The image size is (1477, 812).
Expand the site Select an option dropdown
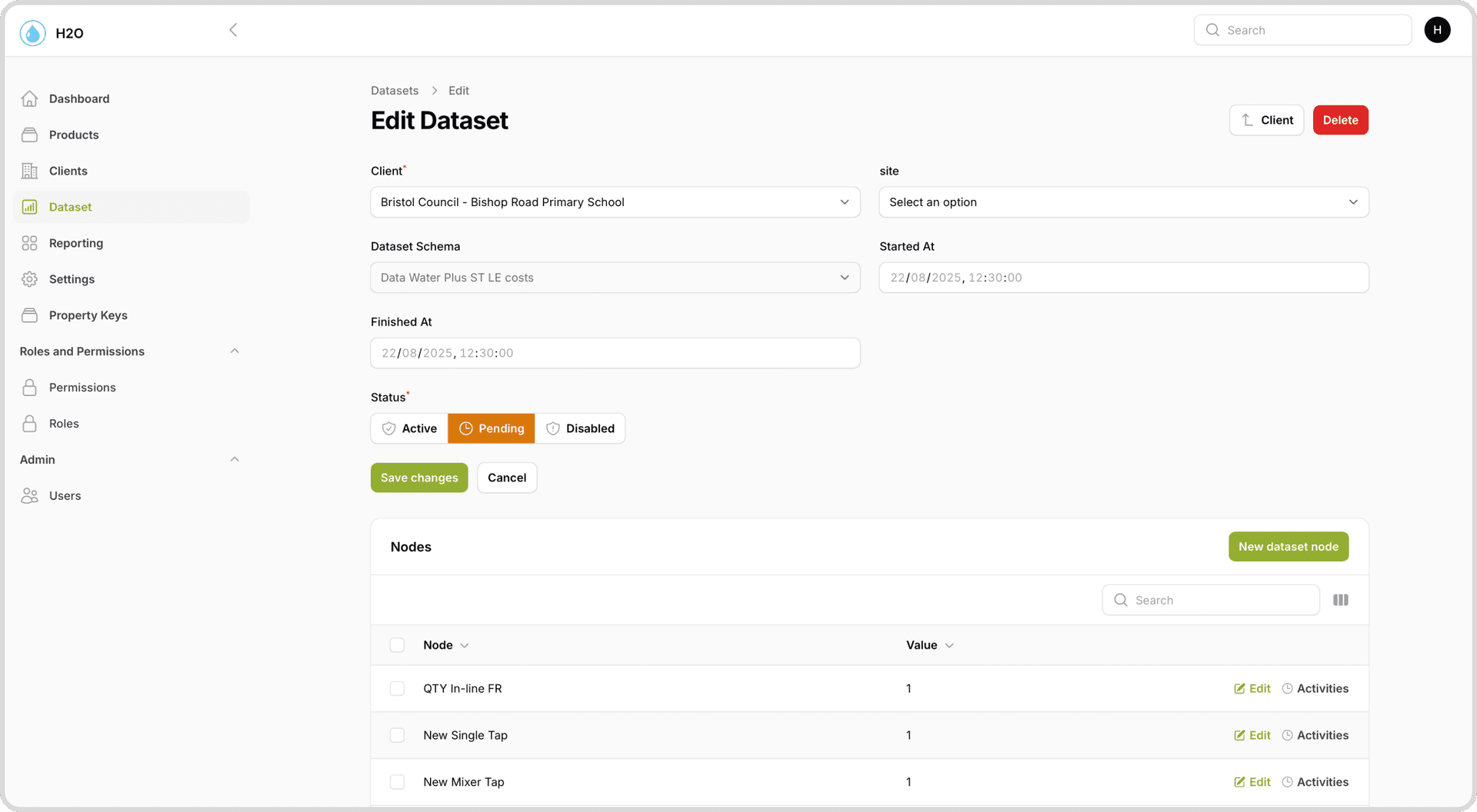click(x=1123, y=202)
